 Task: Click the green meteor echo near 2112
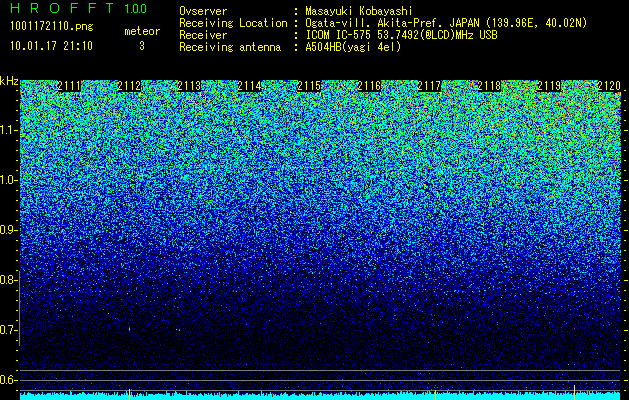click(130, 329)
